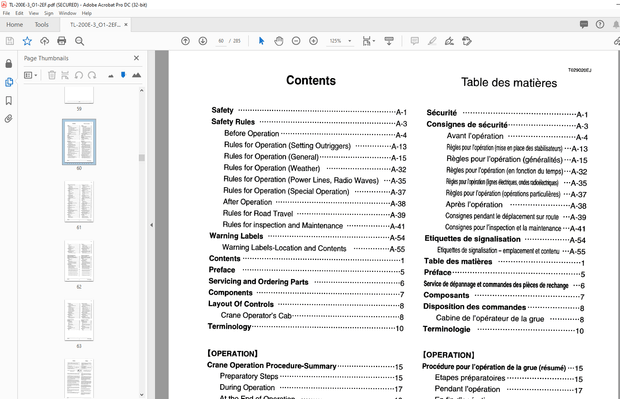Open the File menu

pos(6,13)
